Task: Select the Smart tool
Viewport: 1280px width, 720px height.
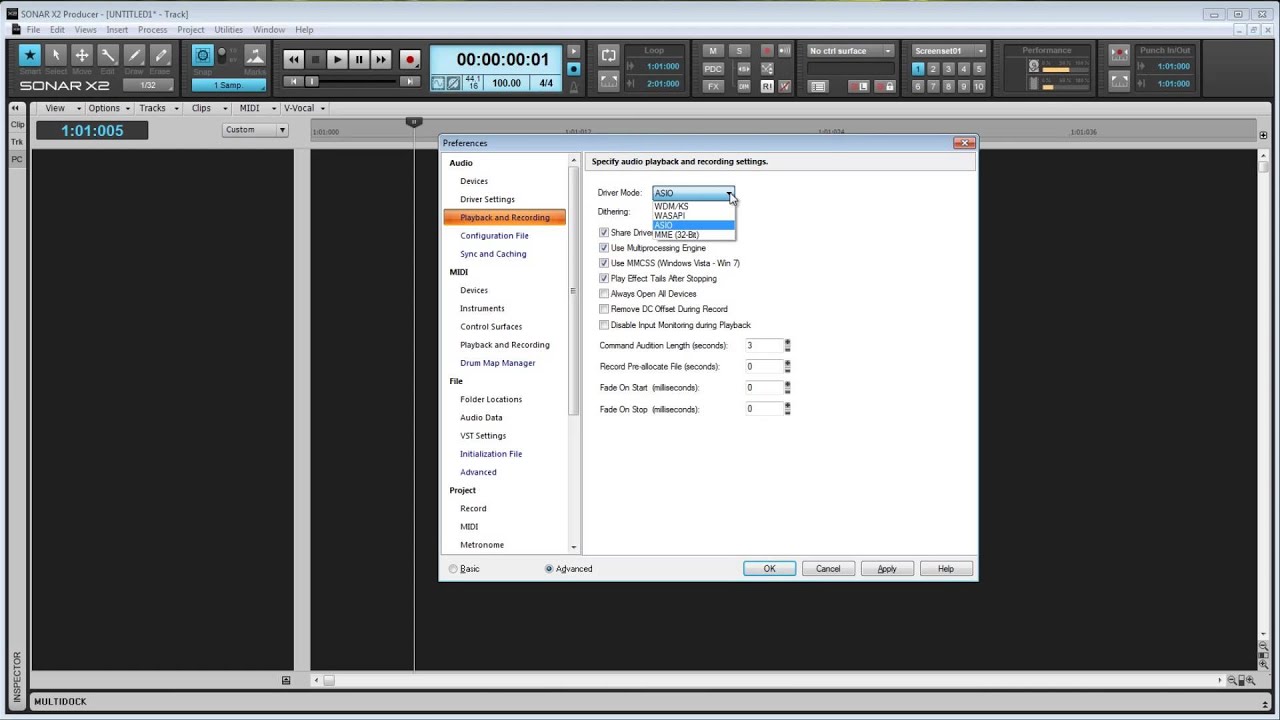Action: pos(30,57)
